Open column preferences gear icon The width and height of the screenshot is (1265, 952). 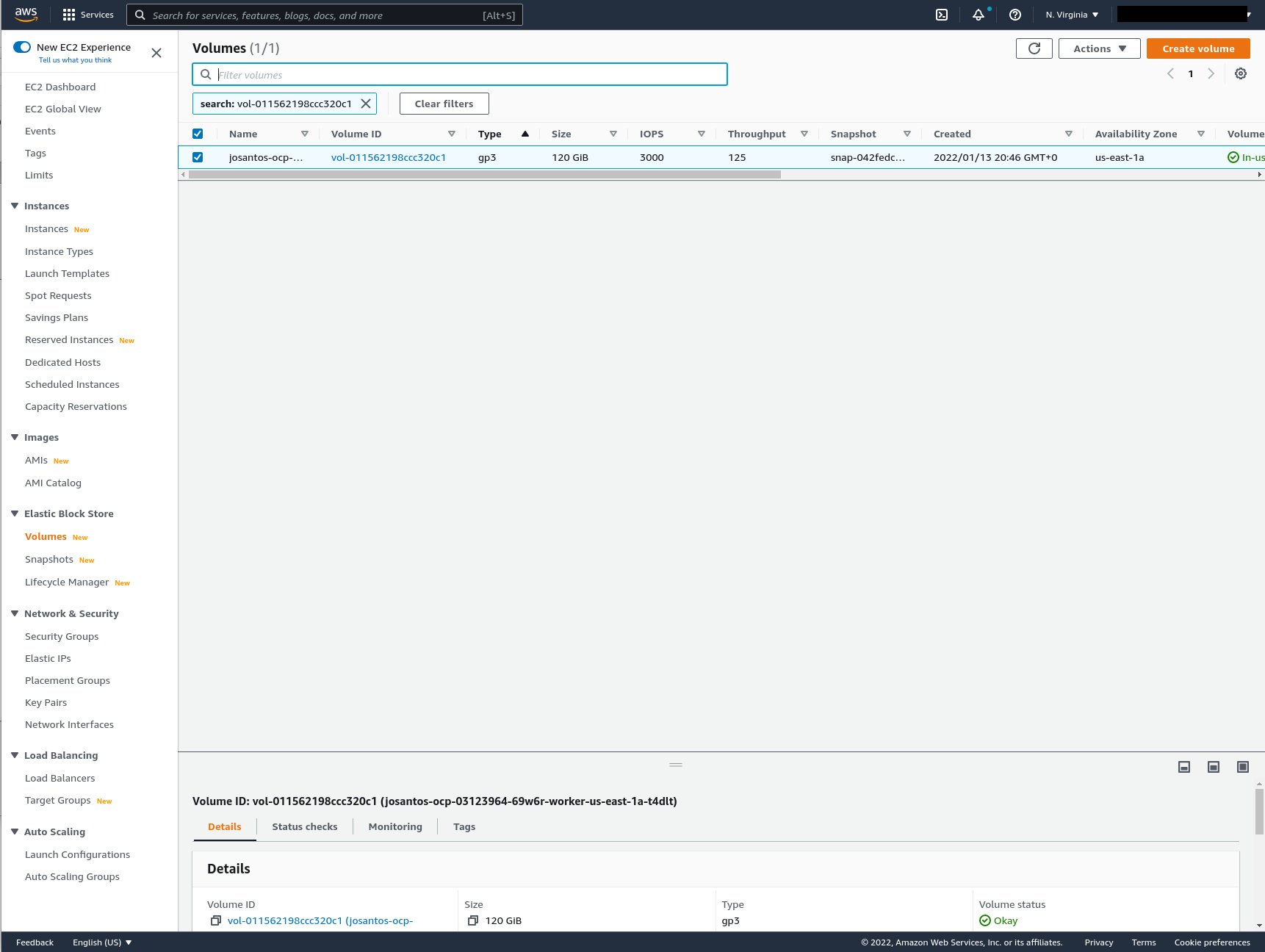1240,73
